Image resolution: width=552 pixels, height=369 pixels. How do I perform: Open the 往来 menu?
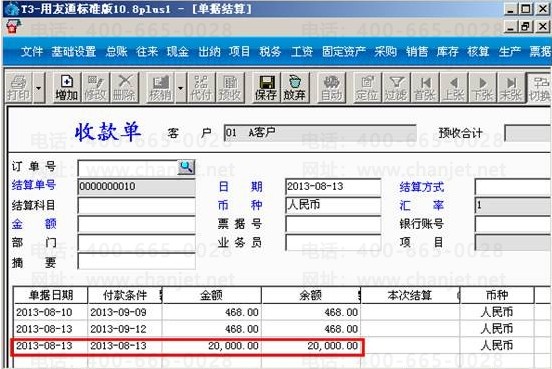click(x=147, y=52)
